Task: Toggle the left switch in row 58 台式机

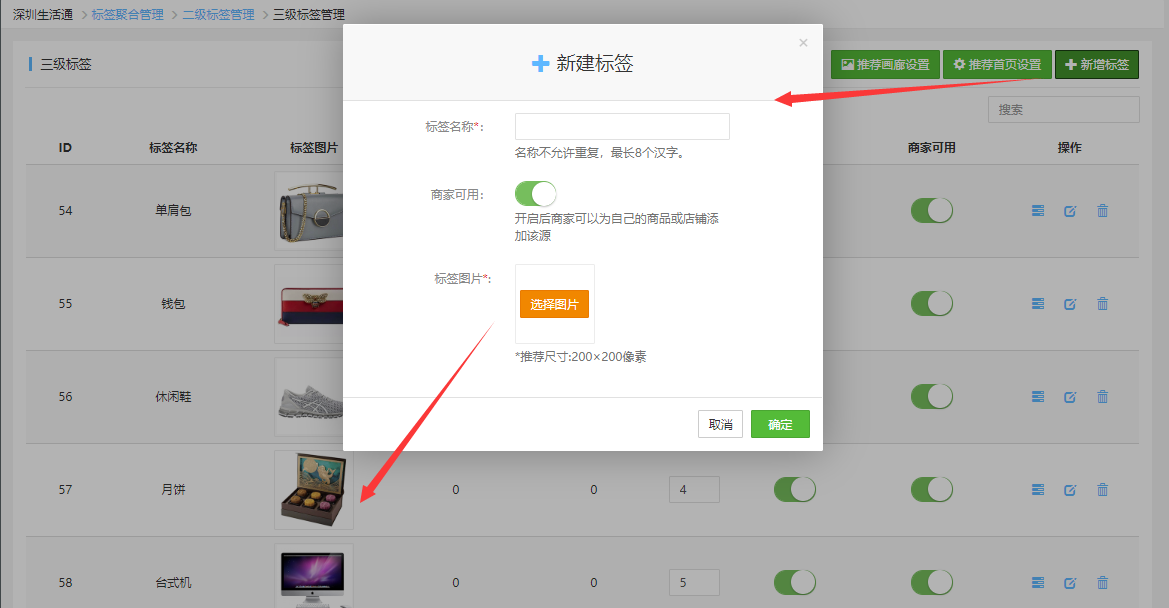Action: tap(795, 583)
